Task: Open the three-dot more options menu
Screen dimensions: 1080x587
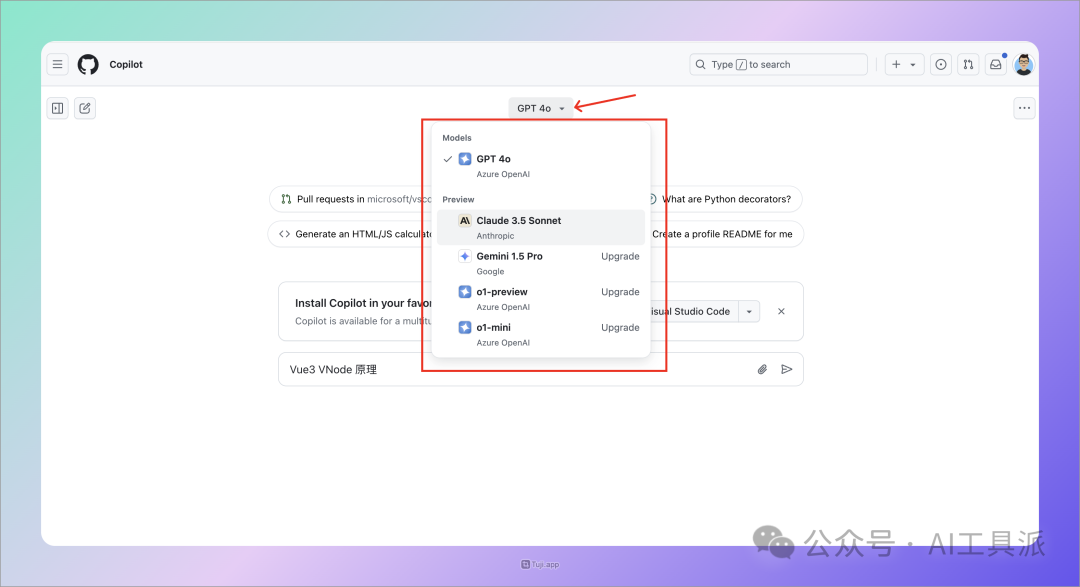Action: [x=1024, y=107]
